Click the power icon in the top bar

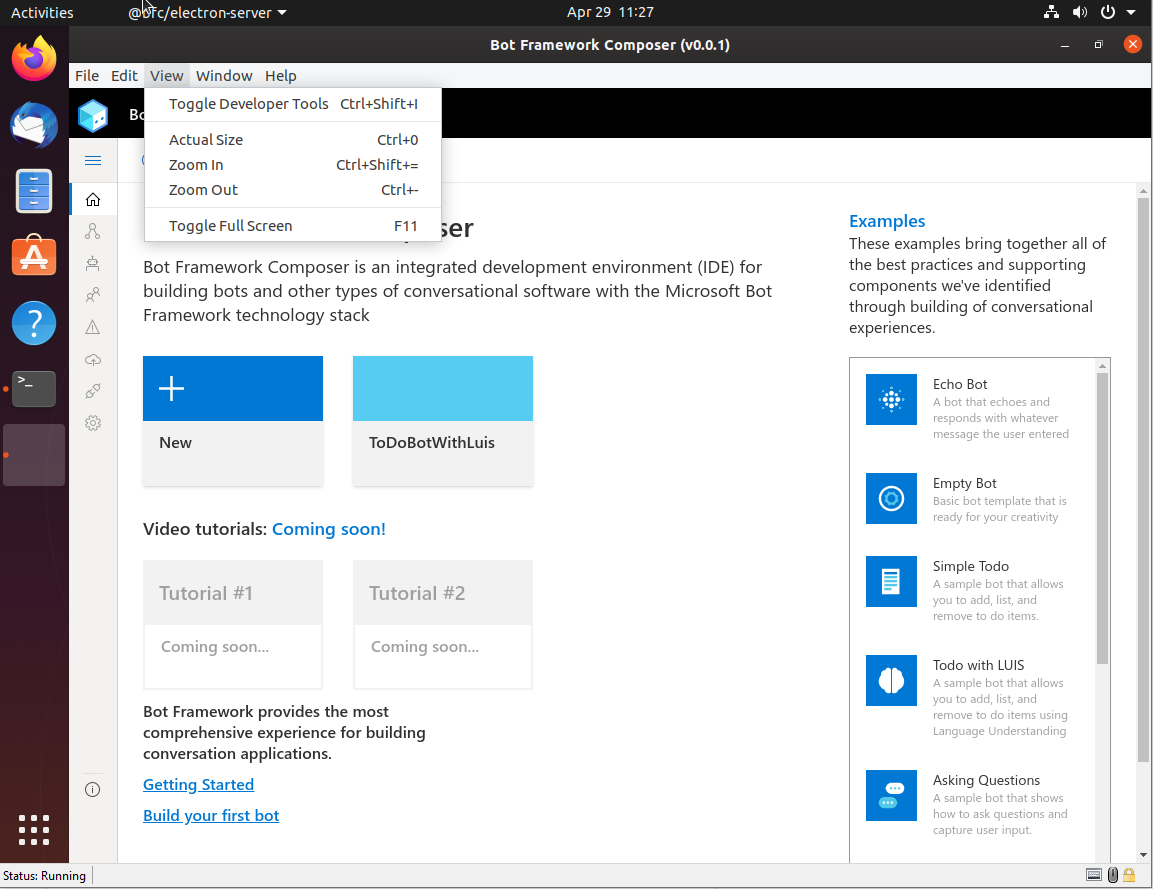pos(1107,12)
